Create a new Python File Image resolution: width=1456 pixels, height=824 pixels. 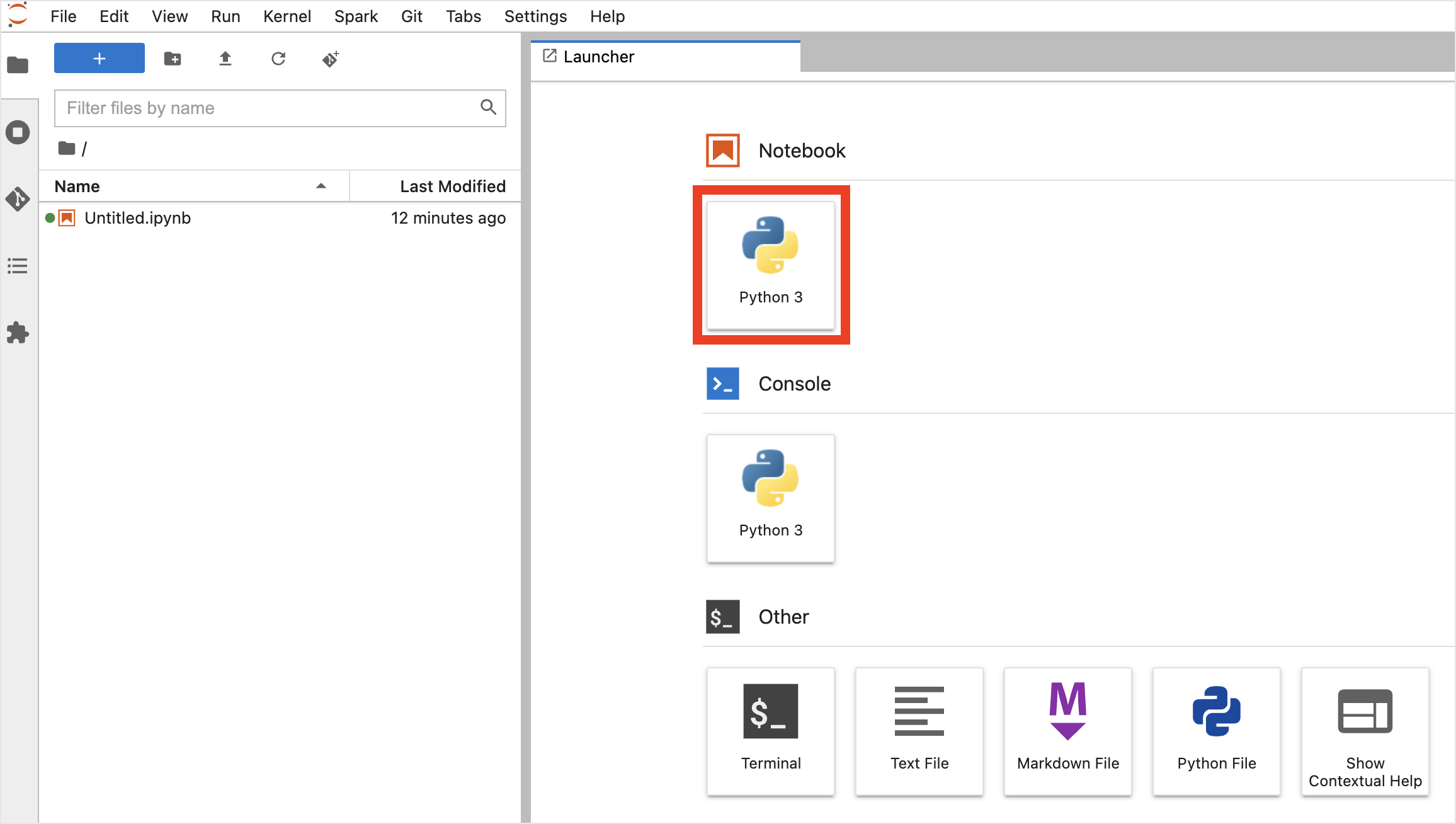(x=1217, y=731)
